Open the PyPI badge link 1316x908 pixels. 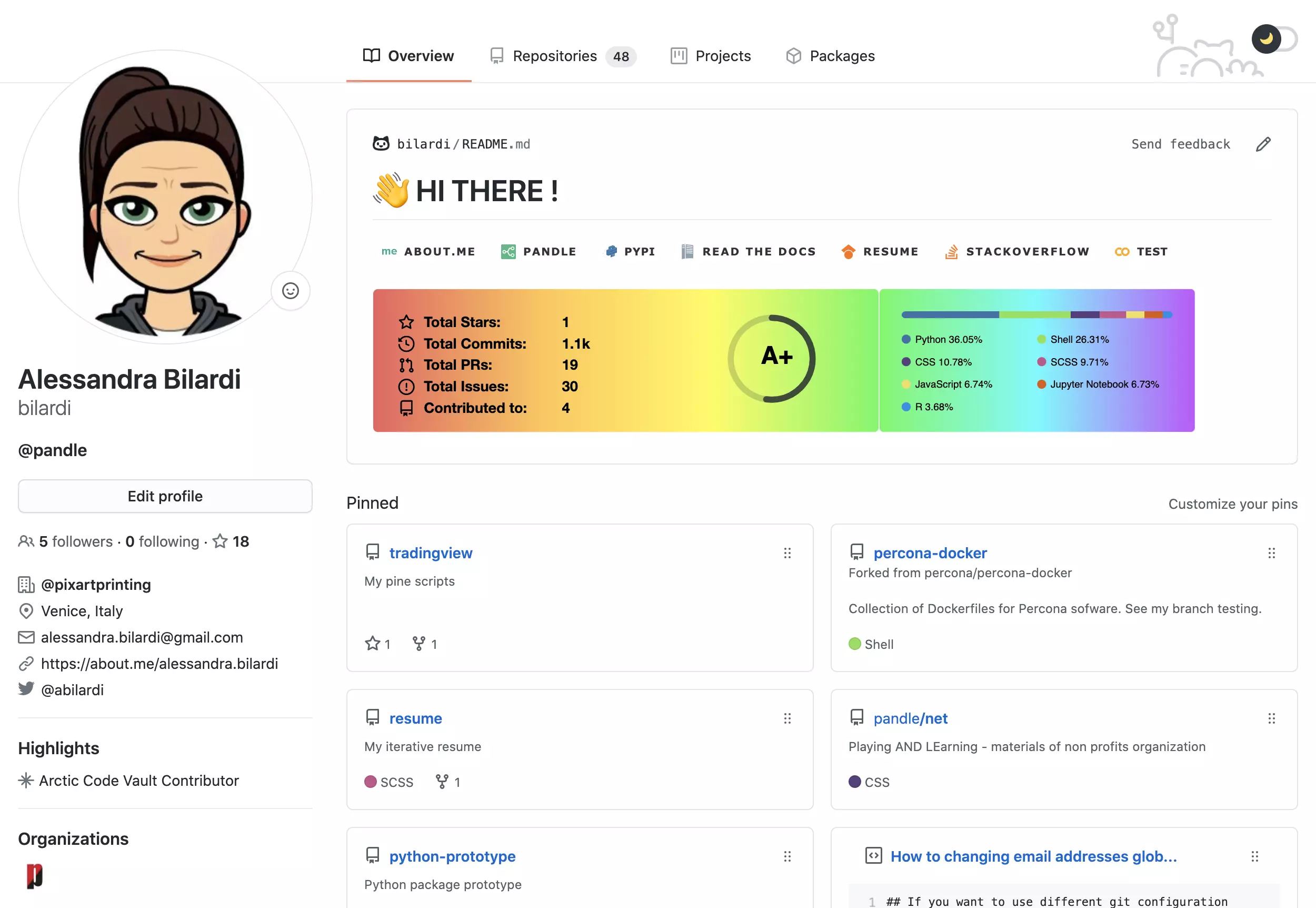click(x=631, y=251)
